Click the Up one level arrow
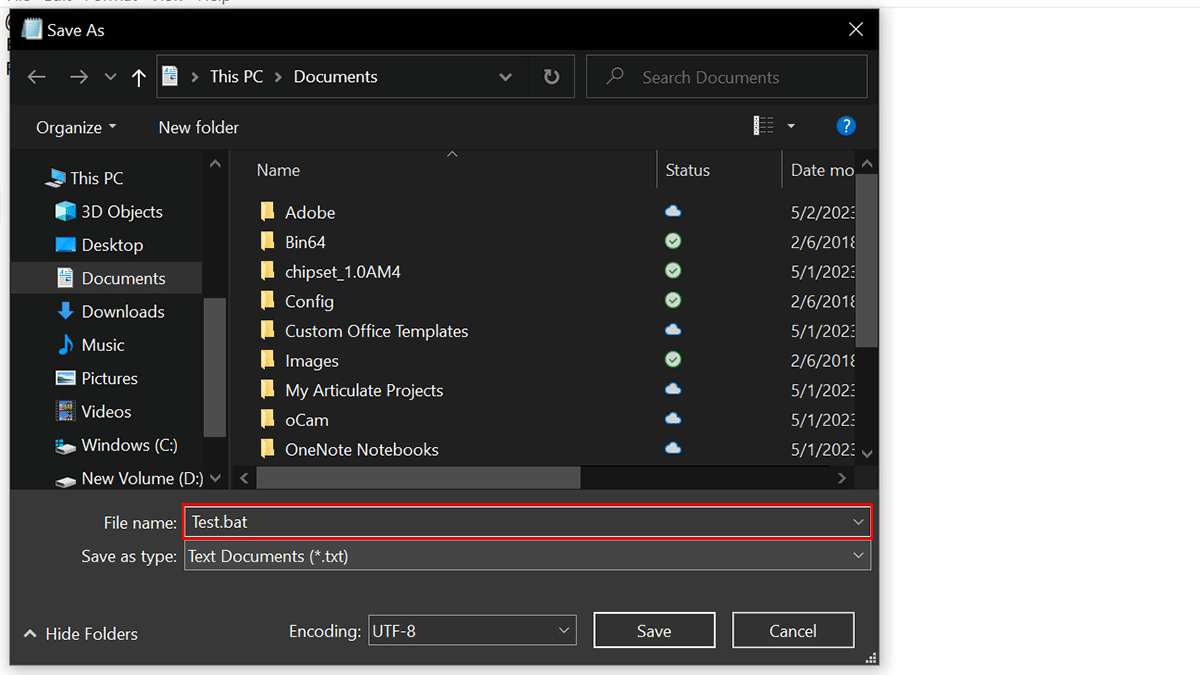This screenshot has height=675, width=1200. click(139, 77)
